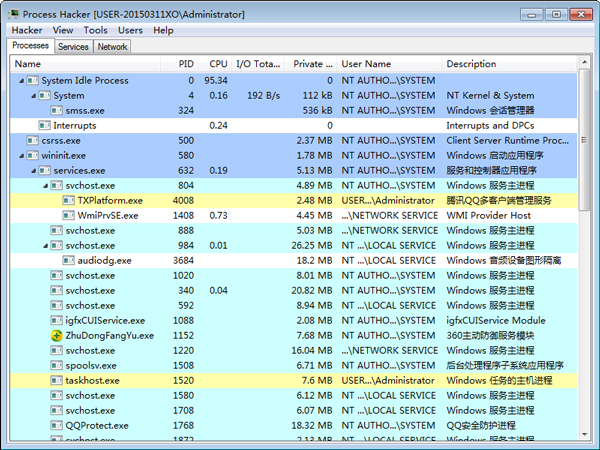Open the View menu
The height and width of the screenshot is (450, 600).
[x=63, y=30]
